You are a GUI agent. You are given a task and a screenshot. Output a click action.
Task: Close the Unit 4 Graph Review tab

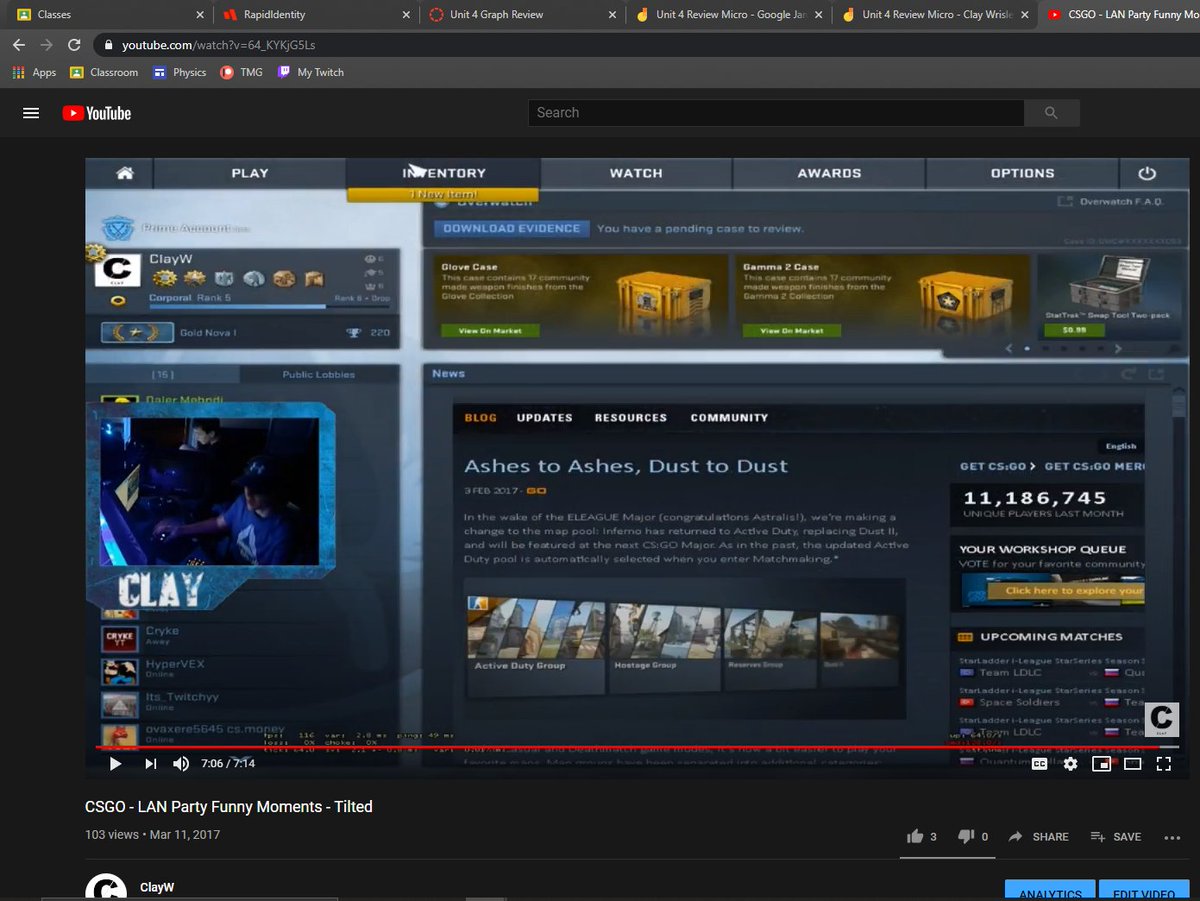click(612, 15)
